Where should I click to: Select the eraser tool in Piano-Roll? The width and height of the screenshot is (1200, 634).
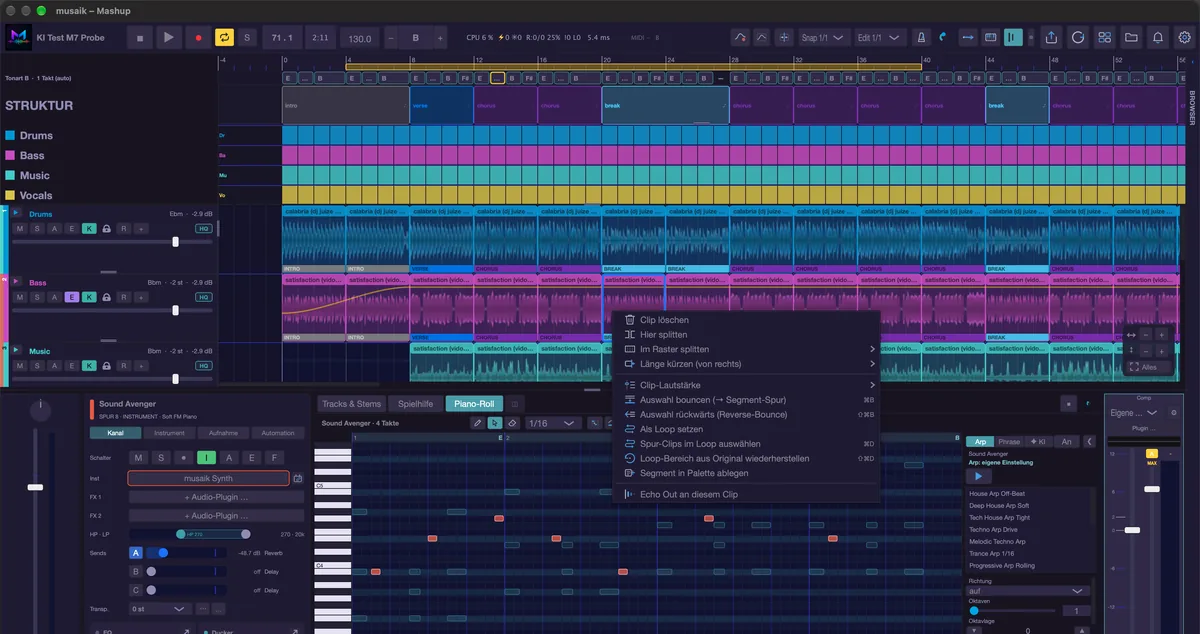[512, 423]
